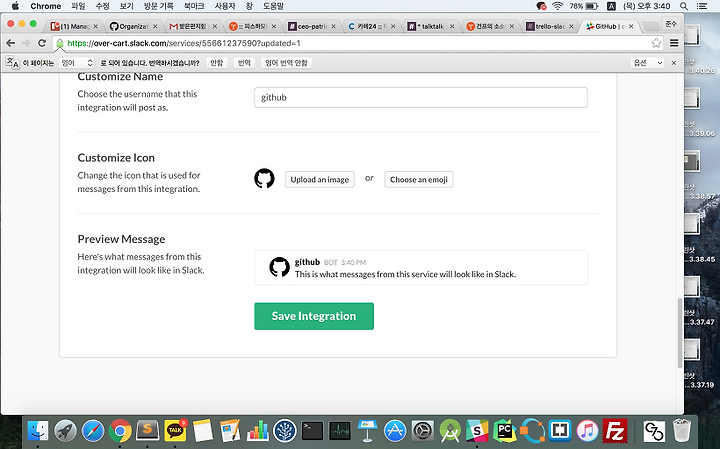The width and height of the screenshot is (720, 449).
Task: Open iTunes from the dock
Action: (x=587, y=431)
